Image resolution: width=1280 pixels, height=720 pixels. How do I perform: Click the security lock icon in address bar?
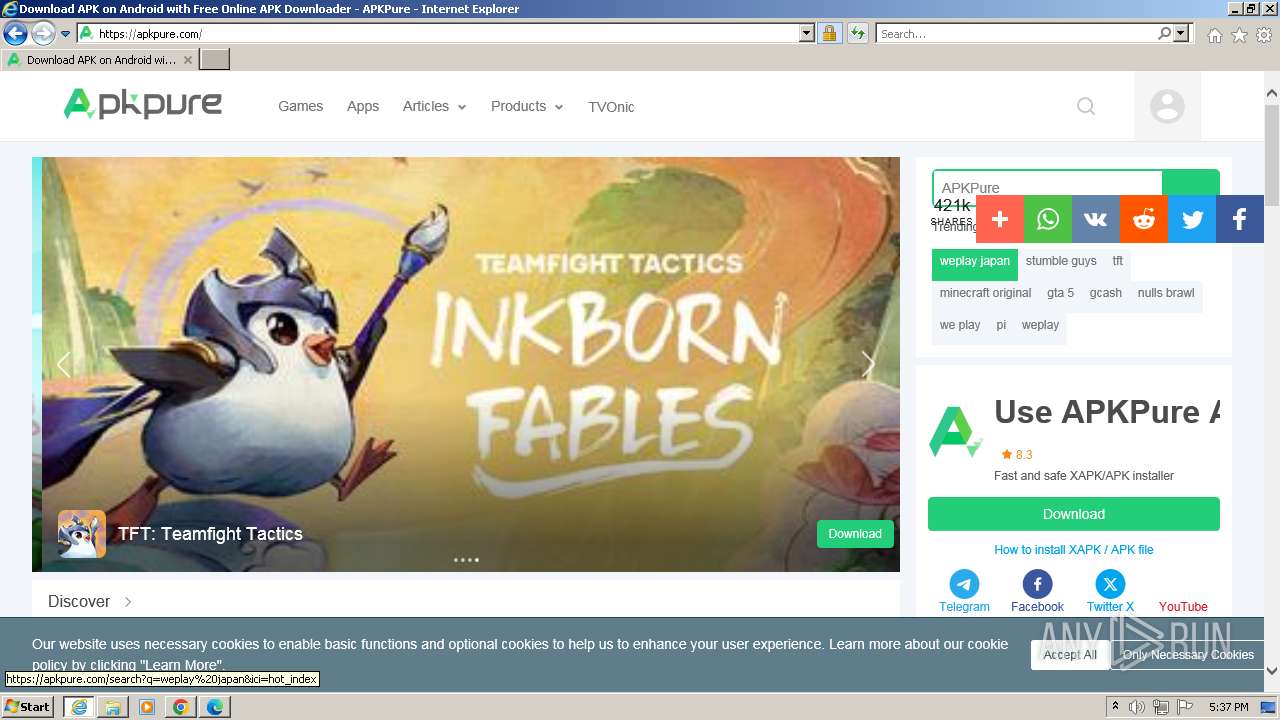point(829,33)
